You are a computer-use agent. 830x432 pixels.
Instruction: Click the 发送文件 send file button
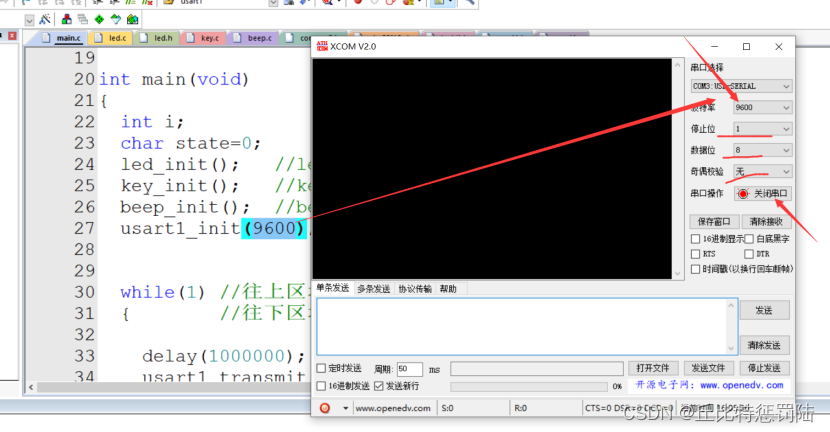pos(708,368)
